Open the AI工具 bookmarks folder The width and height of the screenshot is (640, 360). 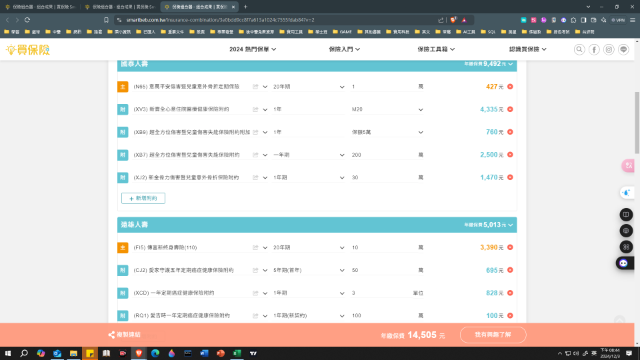466,31
